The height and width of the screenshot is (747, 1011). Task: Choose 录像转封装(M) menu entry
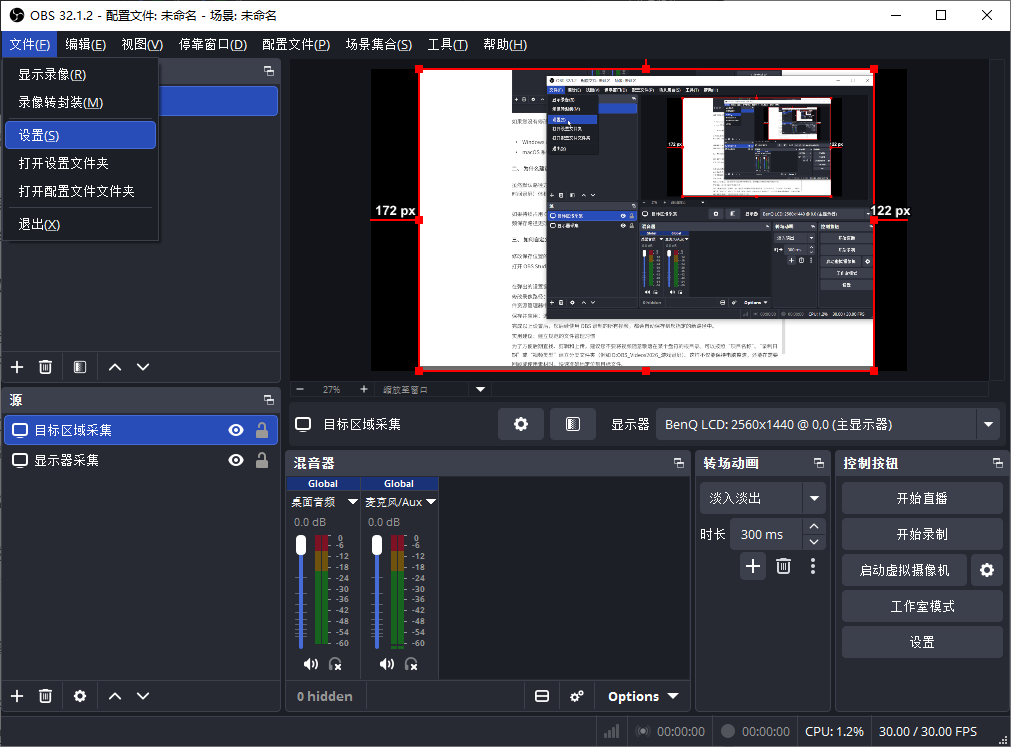coord(80,102)
